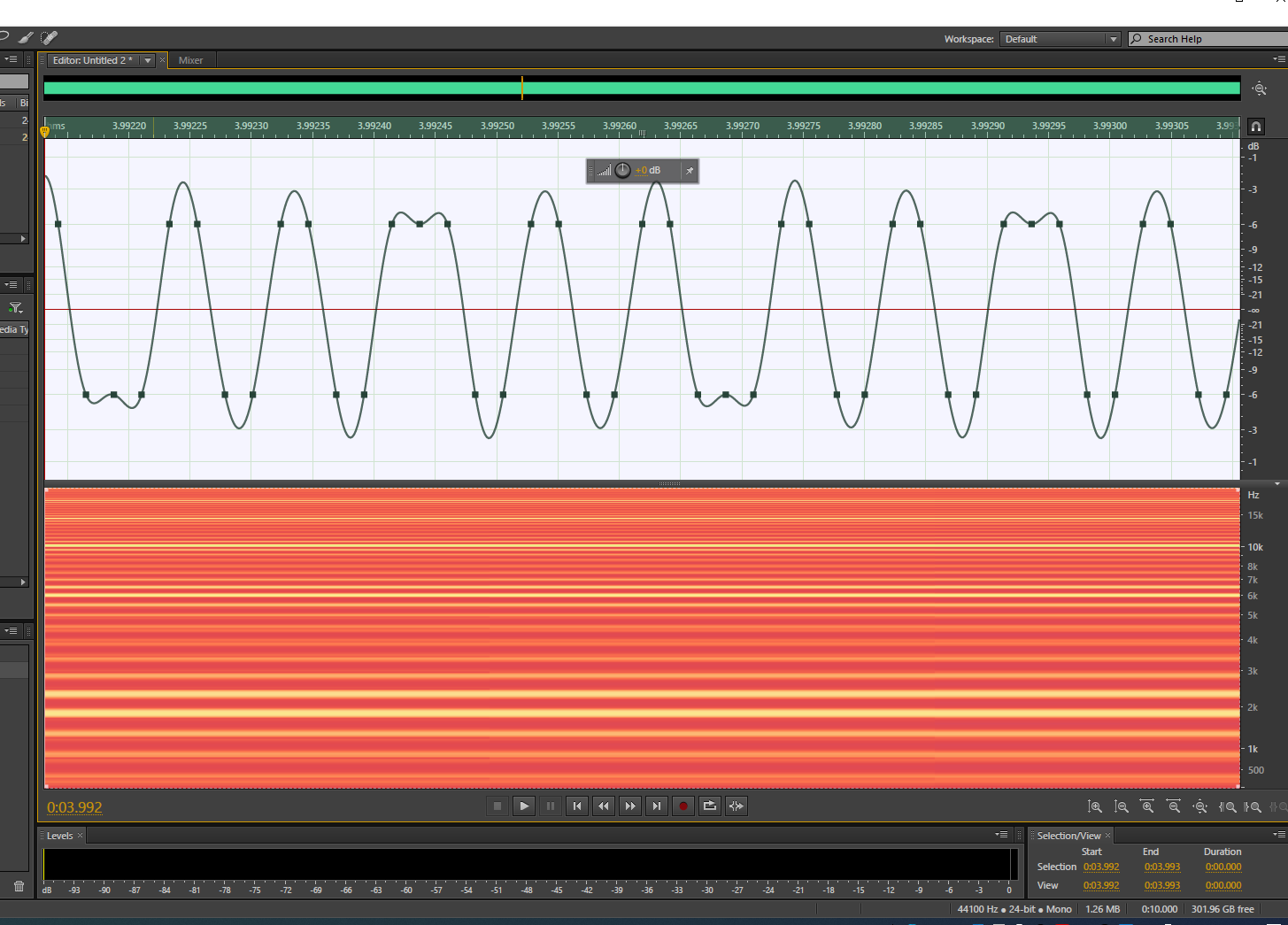Viewport: 1288px width, 925px height.
Task: Edit the Selection End time value
Action: click(x=1162, y=867)
